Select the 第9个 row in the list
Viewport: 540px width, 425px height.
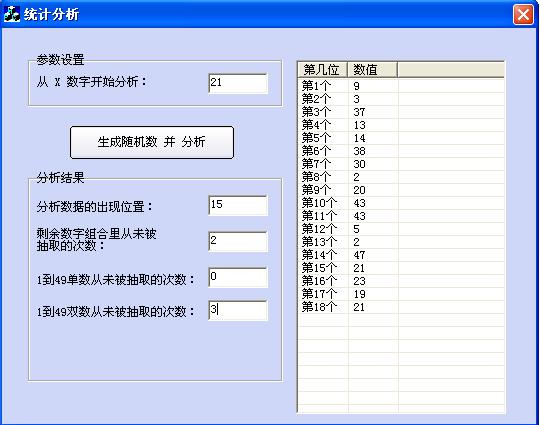coord(401,190)
